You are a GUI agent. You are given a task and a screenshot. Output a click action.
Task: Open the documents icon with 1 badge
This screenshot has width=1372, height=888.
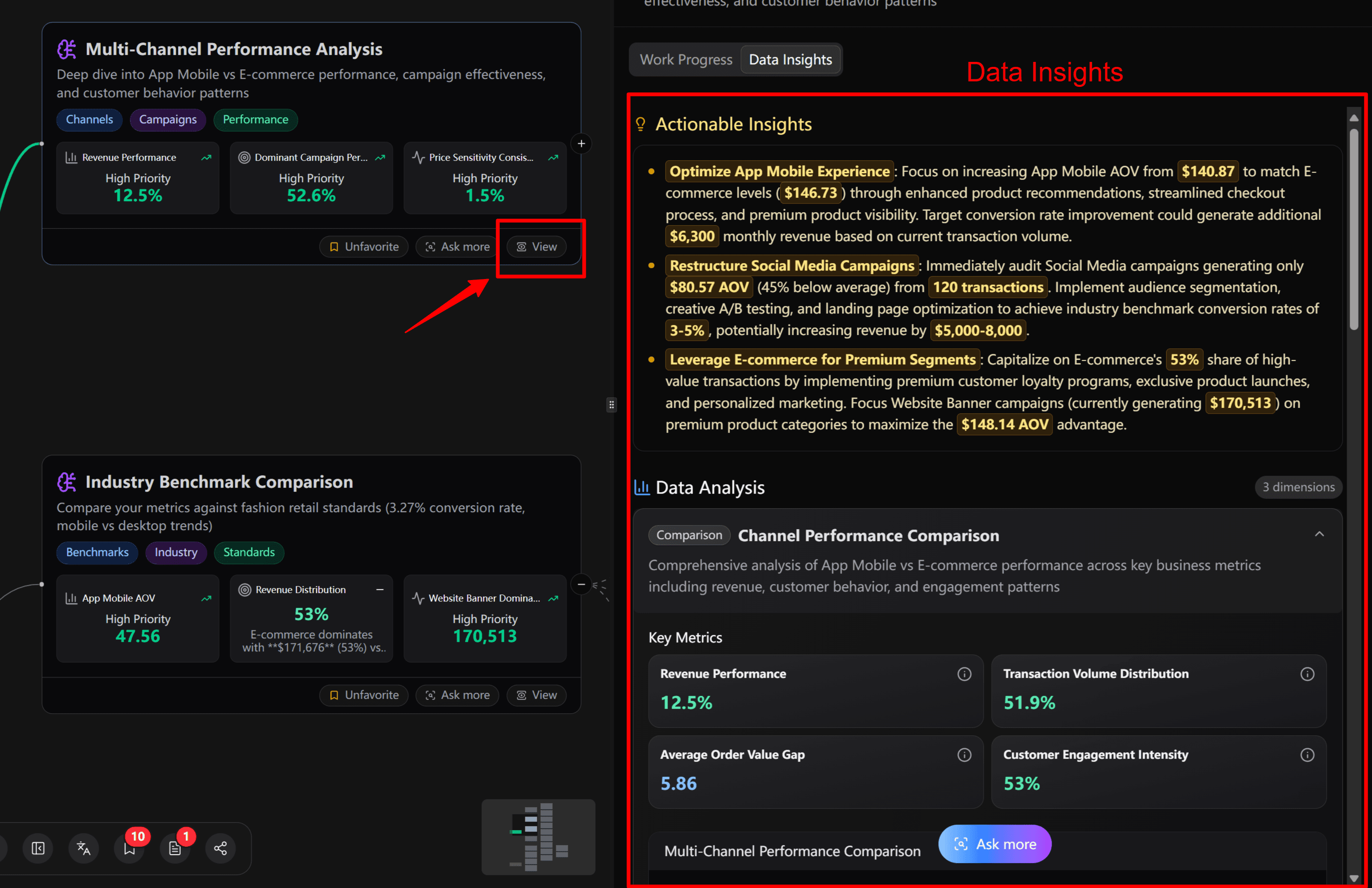pos(175,848)
